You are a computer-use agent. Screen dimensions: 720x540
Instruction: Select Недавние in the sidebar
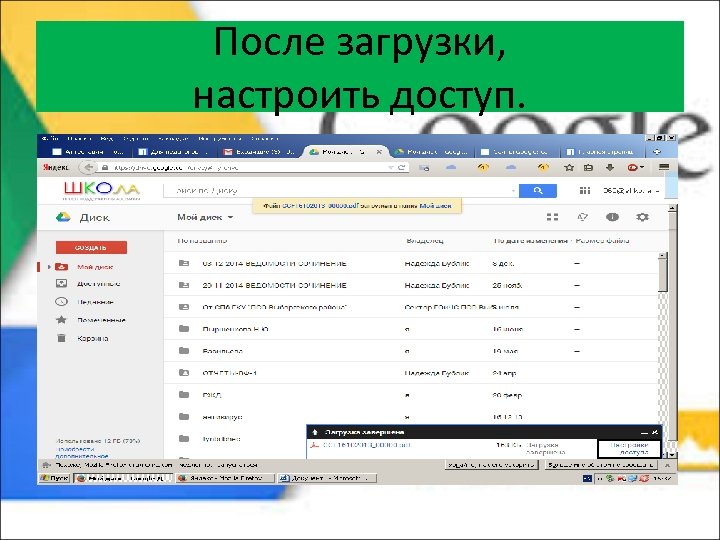[96, 302]
